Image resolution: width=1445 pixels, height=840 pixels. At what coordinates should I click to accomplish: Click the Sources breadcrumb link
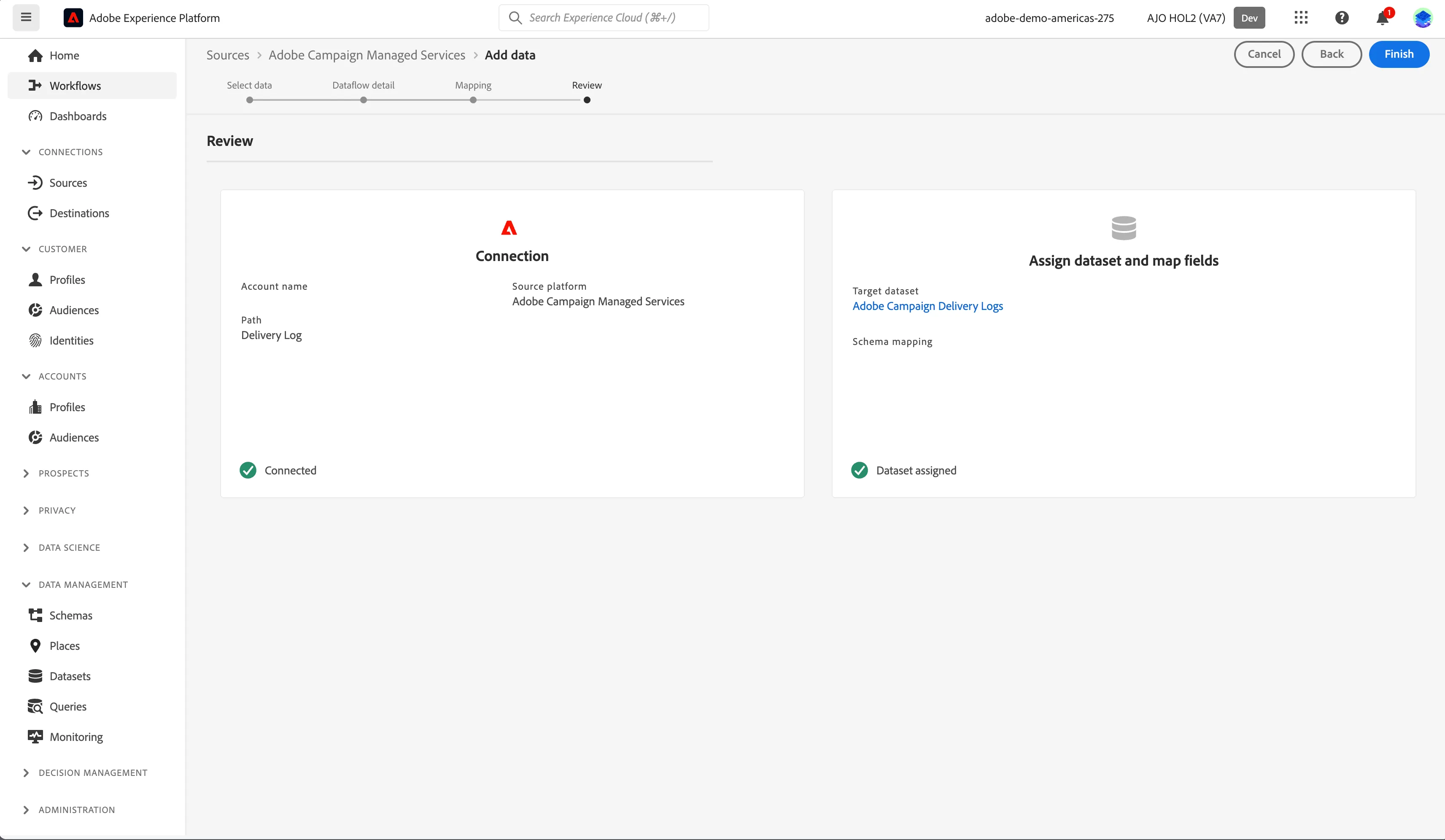228,55
